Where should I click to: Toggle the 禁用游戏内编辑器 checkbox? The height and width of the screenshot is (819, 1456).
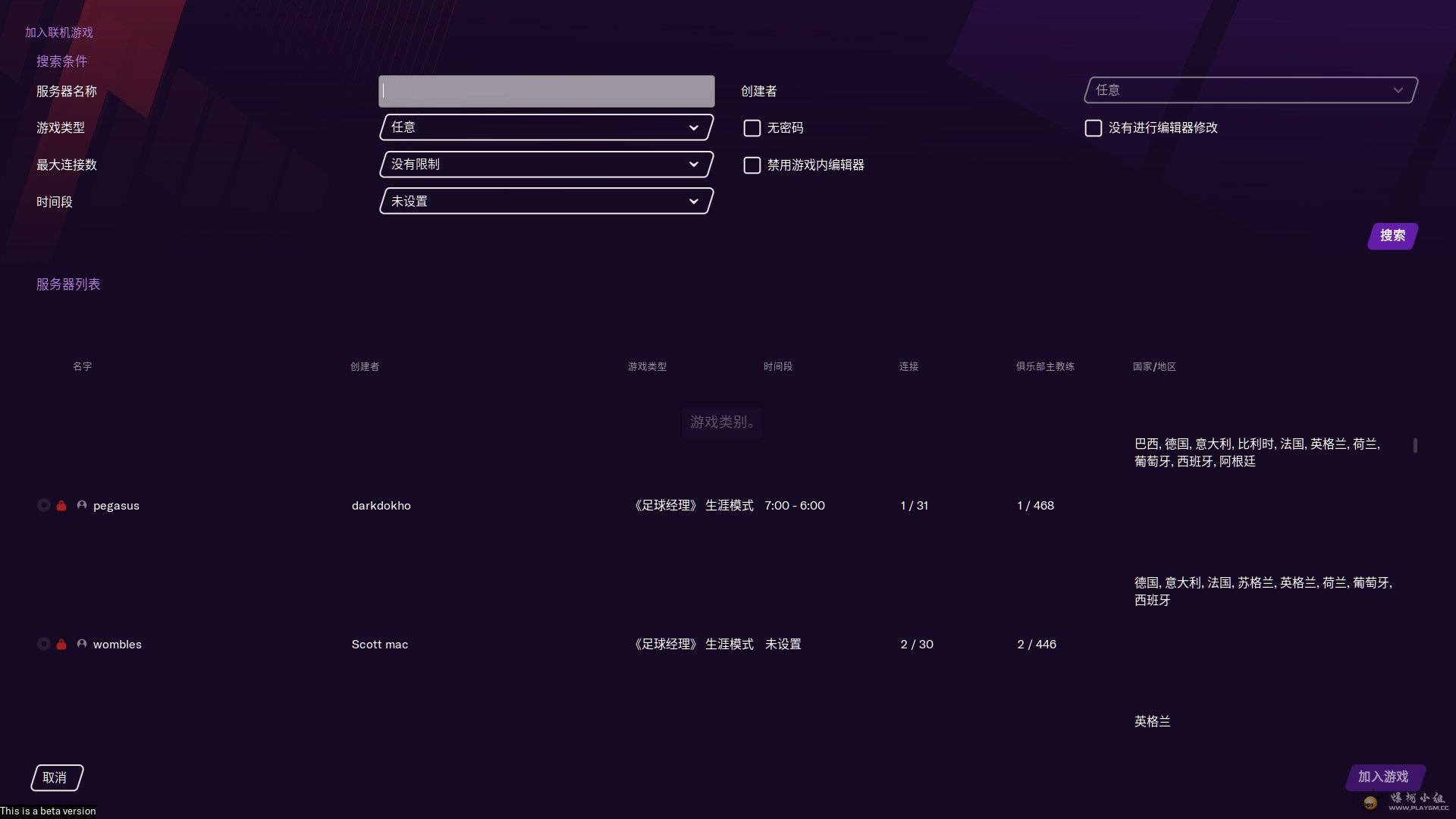pos(752,165)
